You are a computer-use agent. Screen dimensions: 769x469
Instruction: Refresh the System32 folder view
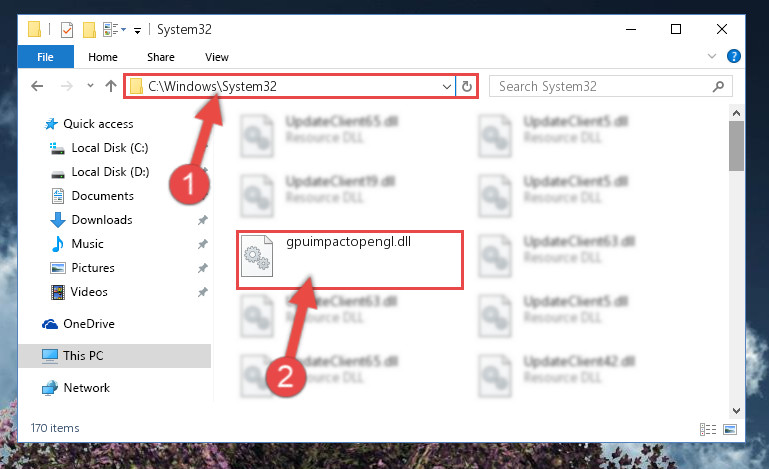[x=467, y=87]
